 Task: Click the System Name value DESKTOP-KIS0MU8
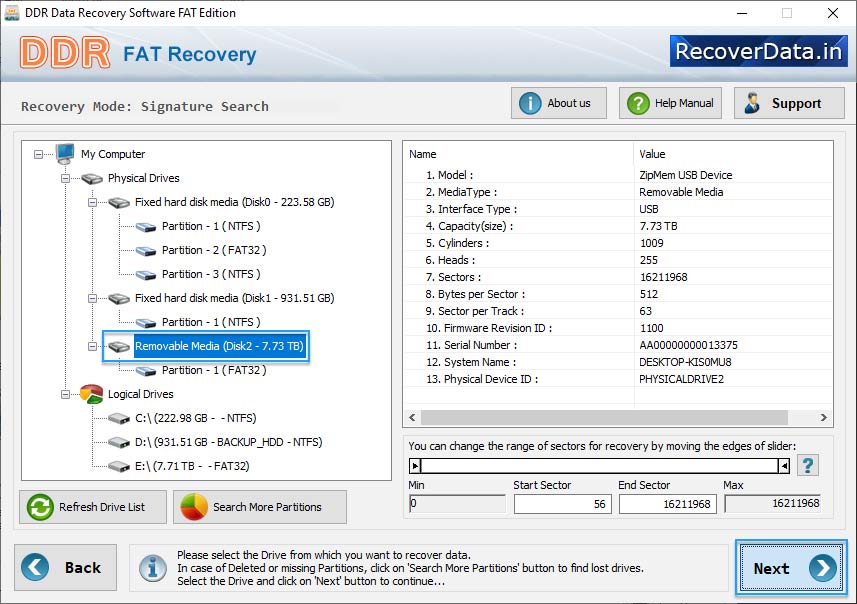pyautogui.click(x=685, y=362)
